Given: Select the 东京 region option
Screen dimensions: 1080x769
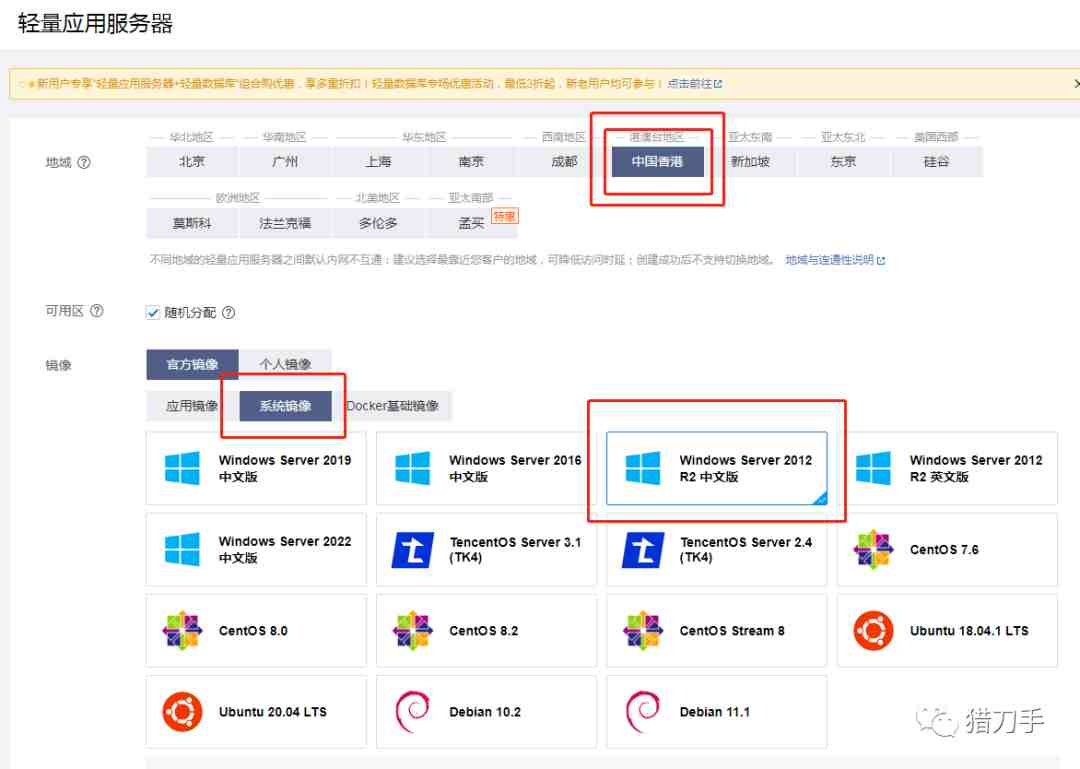Looking at the screenshot, I should point(843,162).
